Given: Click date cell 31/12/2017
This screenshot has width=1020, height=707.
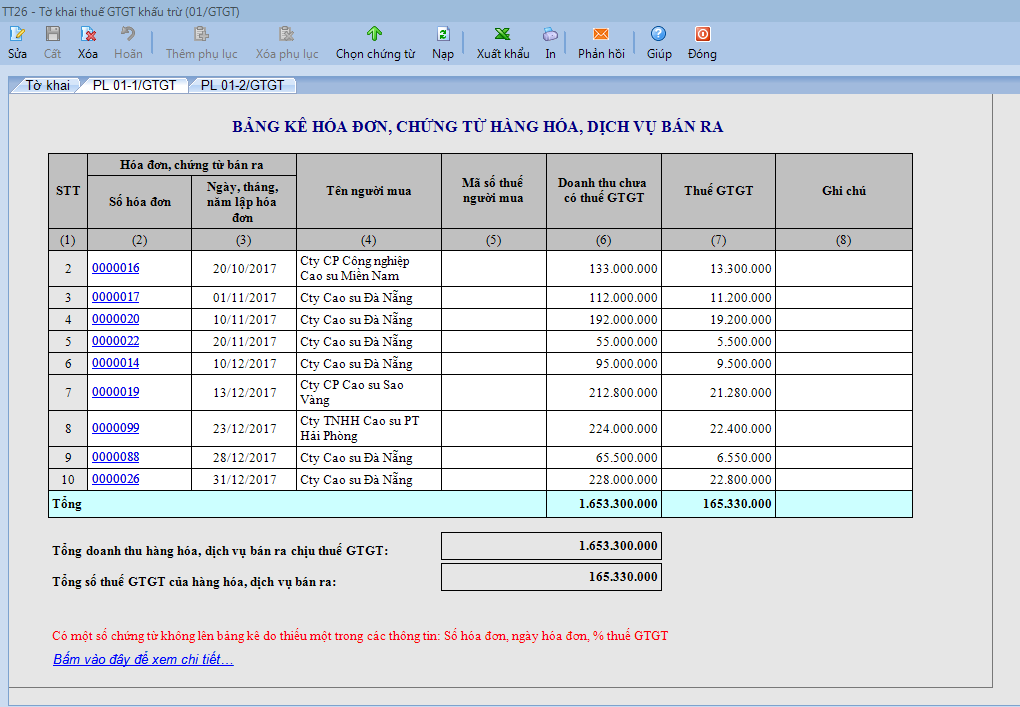Looking at the screenshot, I should click(244, 480).
